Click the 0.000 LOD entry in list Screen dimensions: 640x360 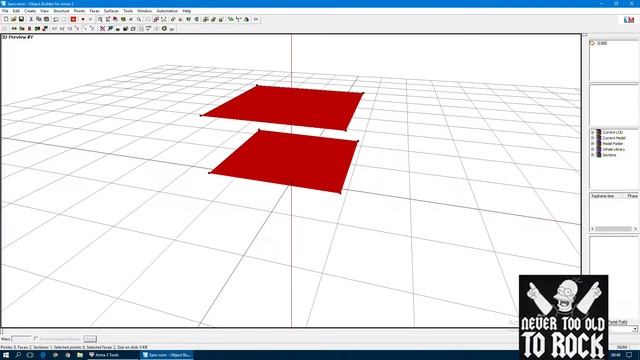[602, 43]
